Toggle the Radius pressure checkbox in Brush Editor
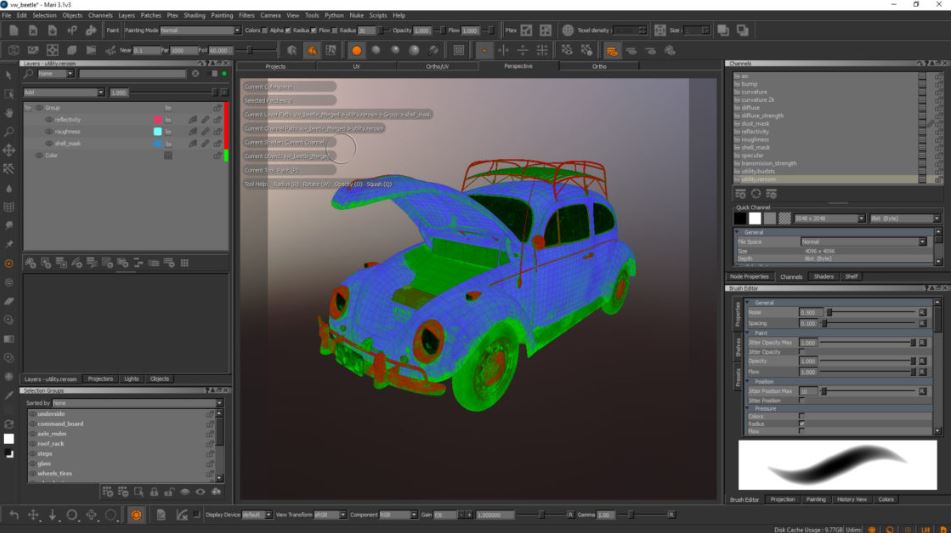This screenshot has height=533, width=952. pos(801,424)
